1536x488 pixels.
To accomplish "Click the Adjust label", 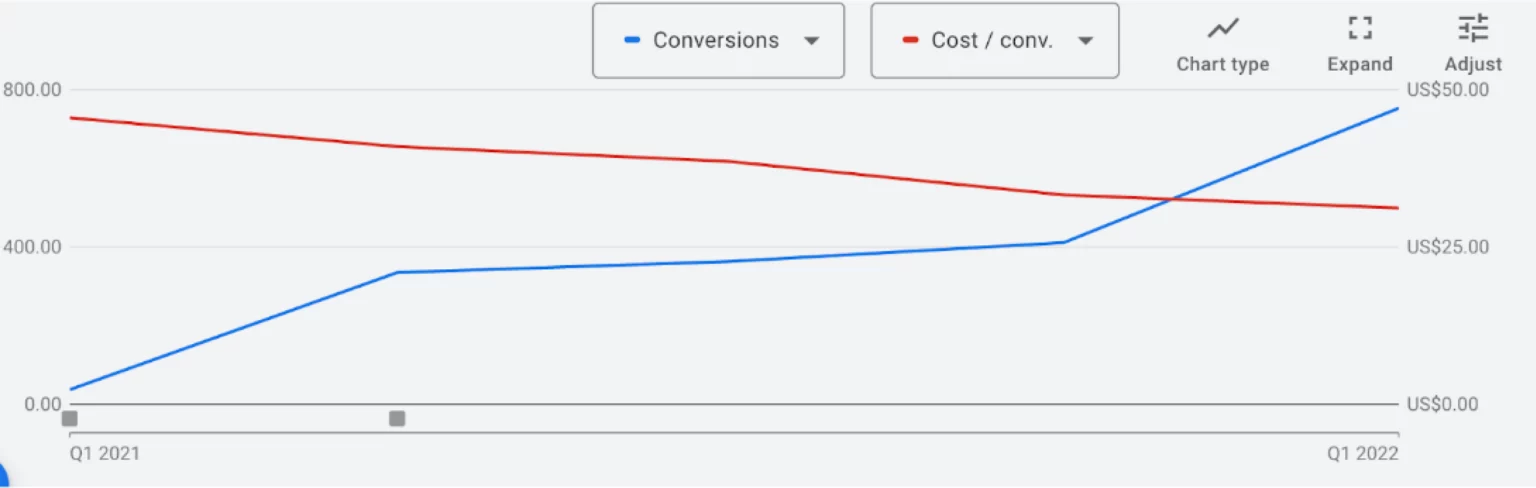I will coord(1473,64).
